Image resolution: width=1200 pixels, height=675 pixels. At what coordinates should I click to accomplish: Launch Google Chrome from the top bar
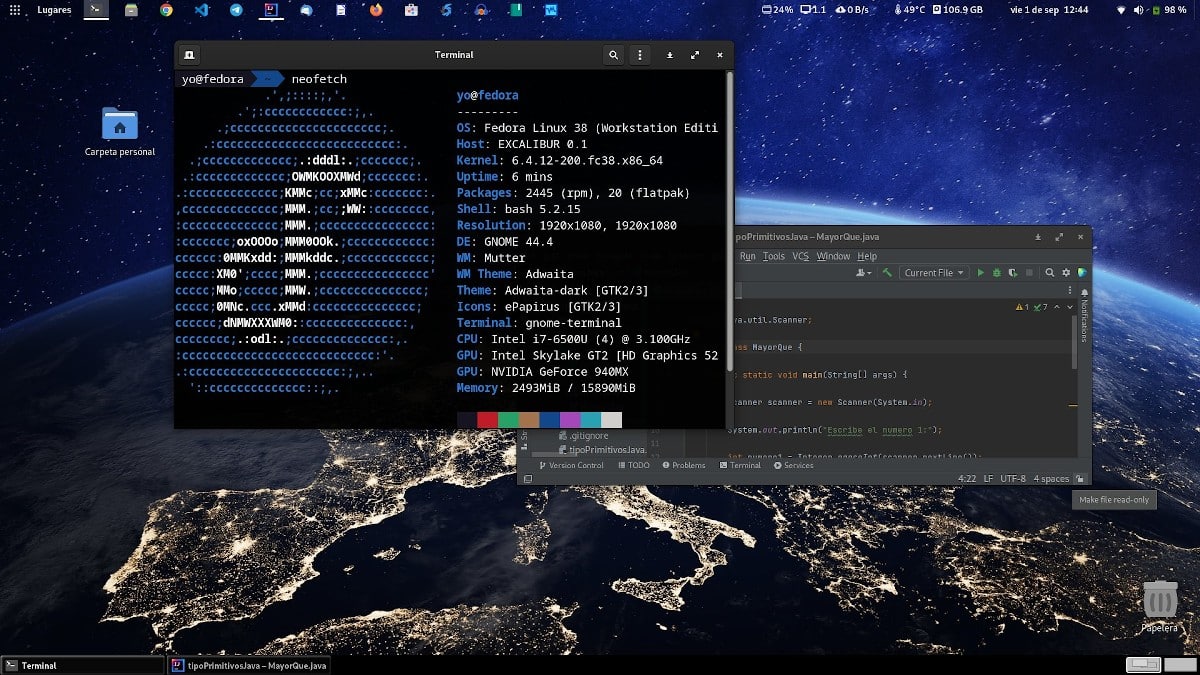click(x=166, y=10)
